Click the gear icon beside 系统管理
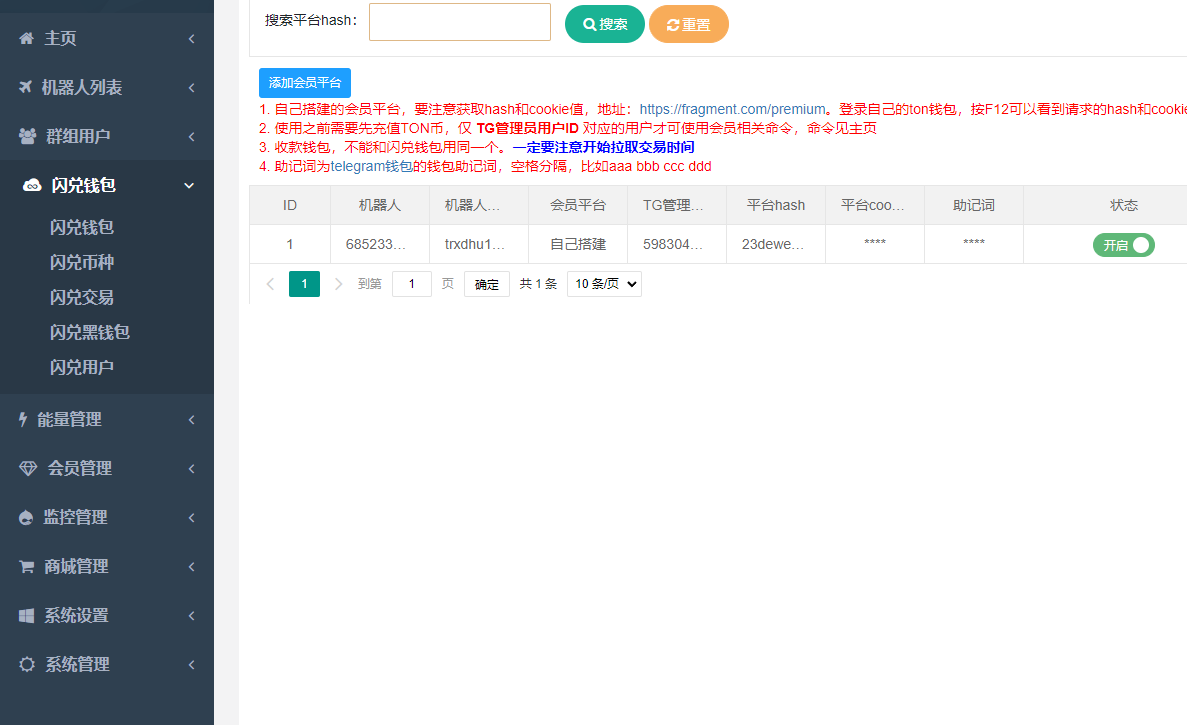Viewport: 1187px width, 725px height. click(27, 664)
